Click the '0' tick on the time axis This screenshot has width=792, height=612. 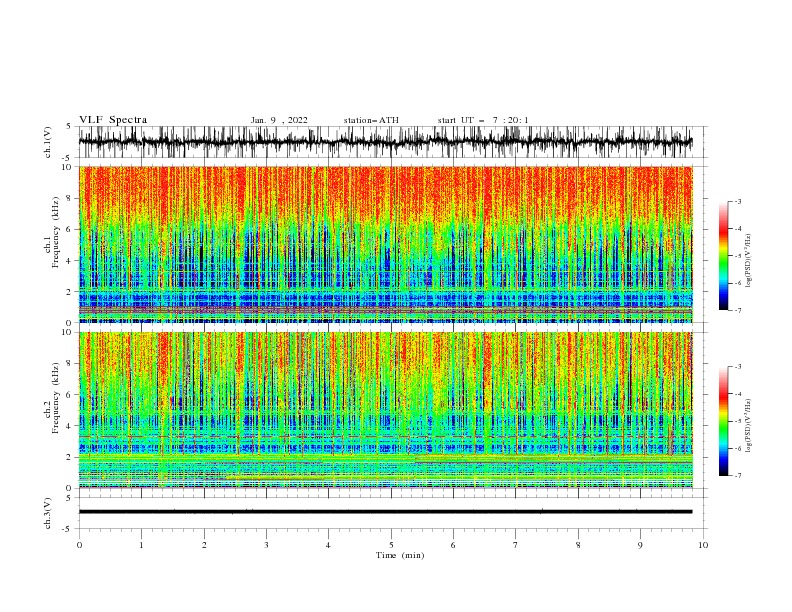(79, 545)
